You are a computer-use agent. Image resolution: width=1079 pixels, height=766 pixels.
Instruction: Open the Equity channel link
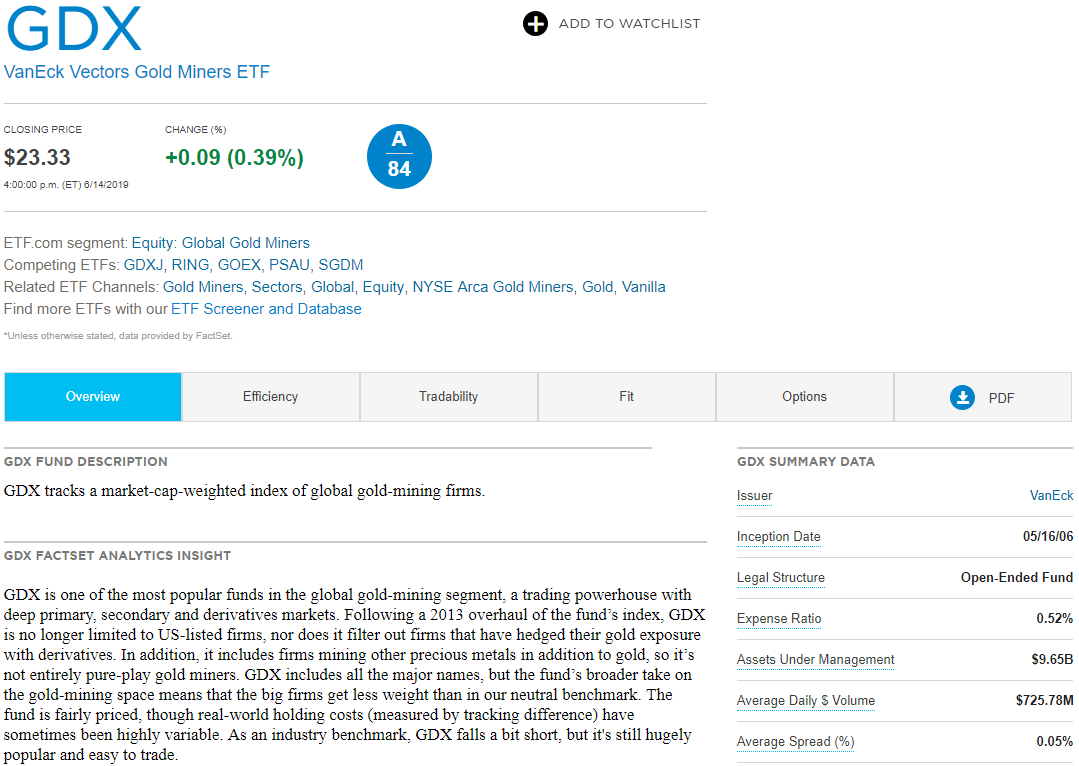pos(383,287)
